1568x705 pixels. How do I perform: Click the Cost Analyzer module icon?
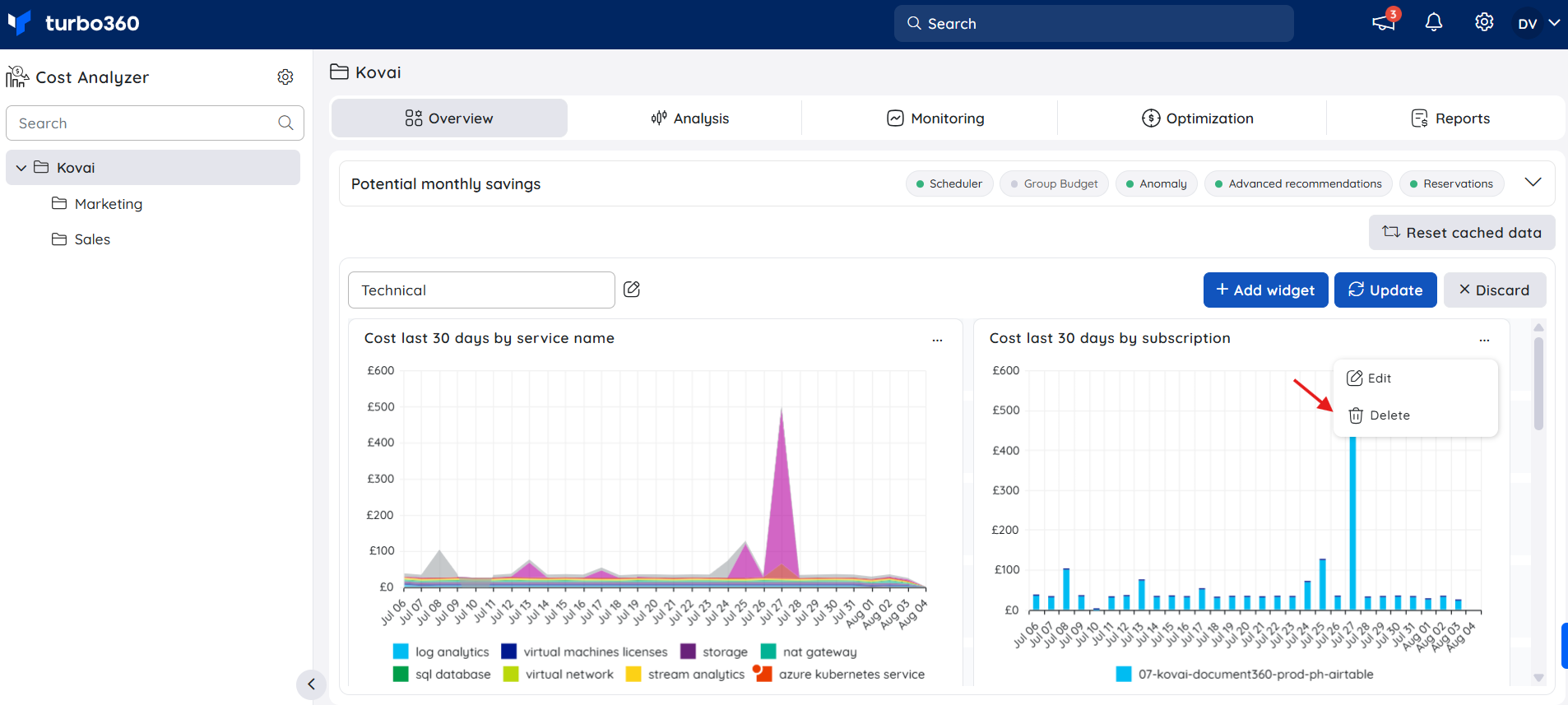point(17,77)
